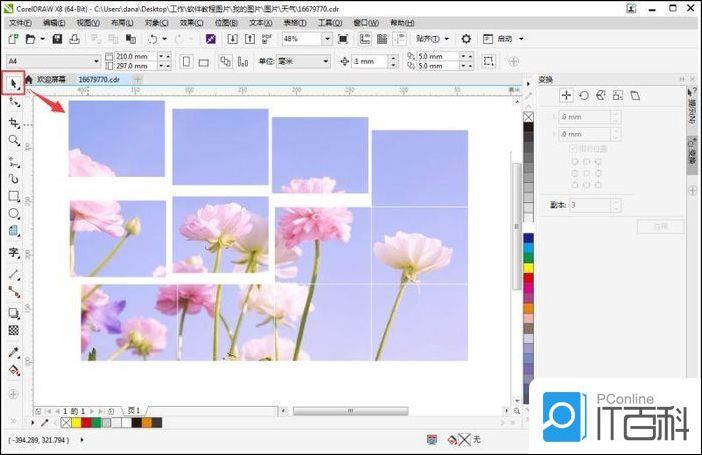The image size is (702, 455).
Task: Activate the Text tool
Action: [x=14, y=252]
